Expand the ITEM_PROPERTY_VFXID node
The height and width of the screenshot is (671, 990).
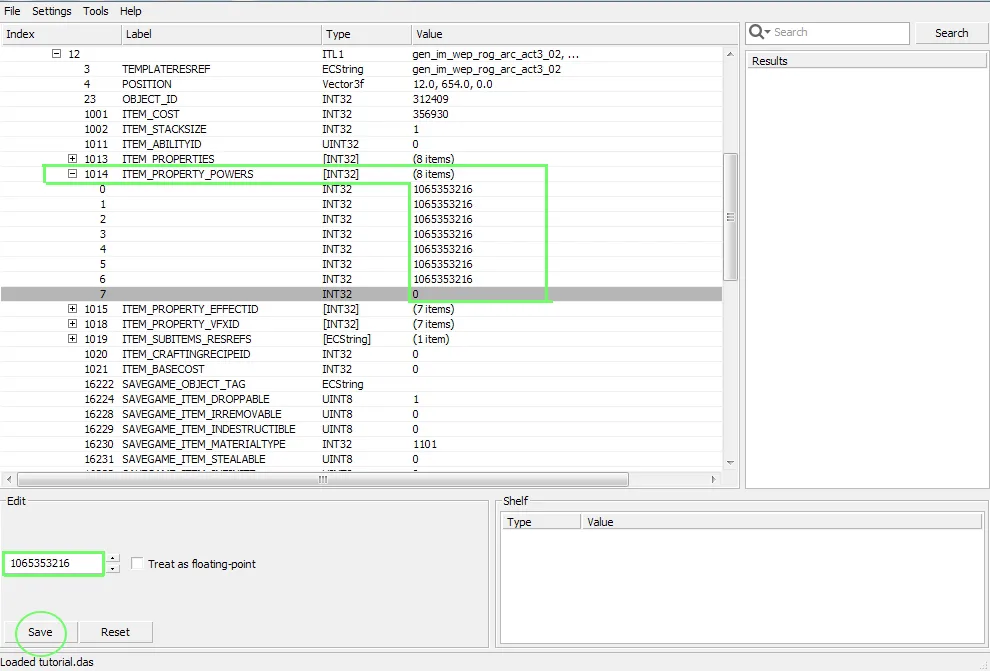(72, 324)
